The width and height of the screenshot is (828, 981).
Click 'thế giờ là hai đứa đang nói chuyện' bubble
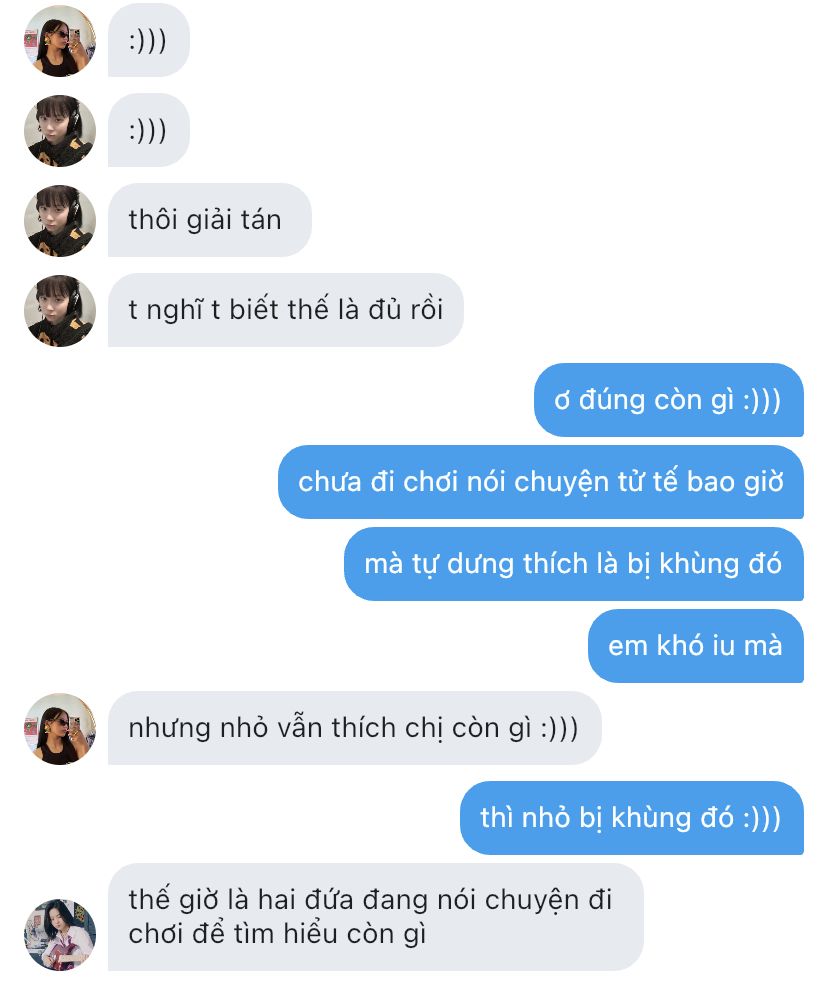tap(376, 917)
